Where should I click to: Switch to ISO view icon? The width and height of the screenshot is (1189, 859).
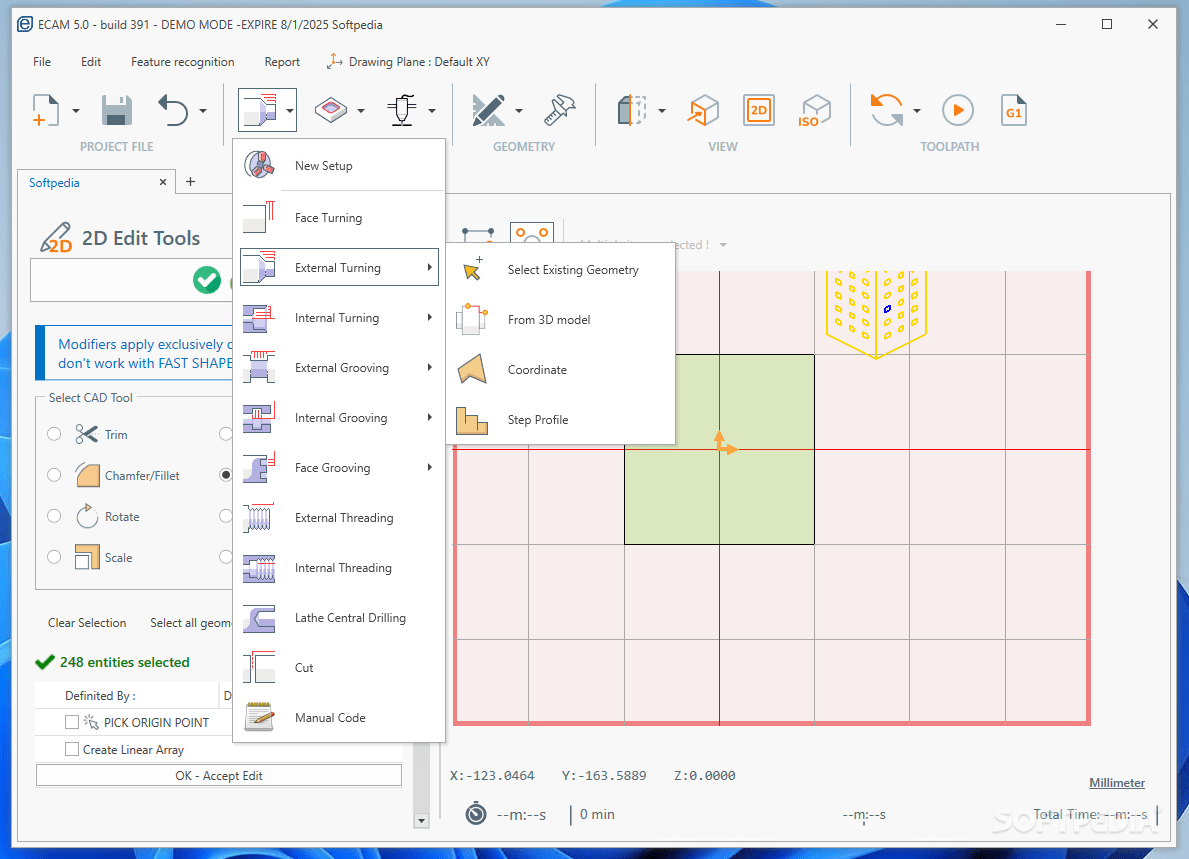[815, 111]
